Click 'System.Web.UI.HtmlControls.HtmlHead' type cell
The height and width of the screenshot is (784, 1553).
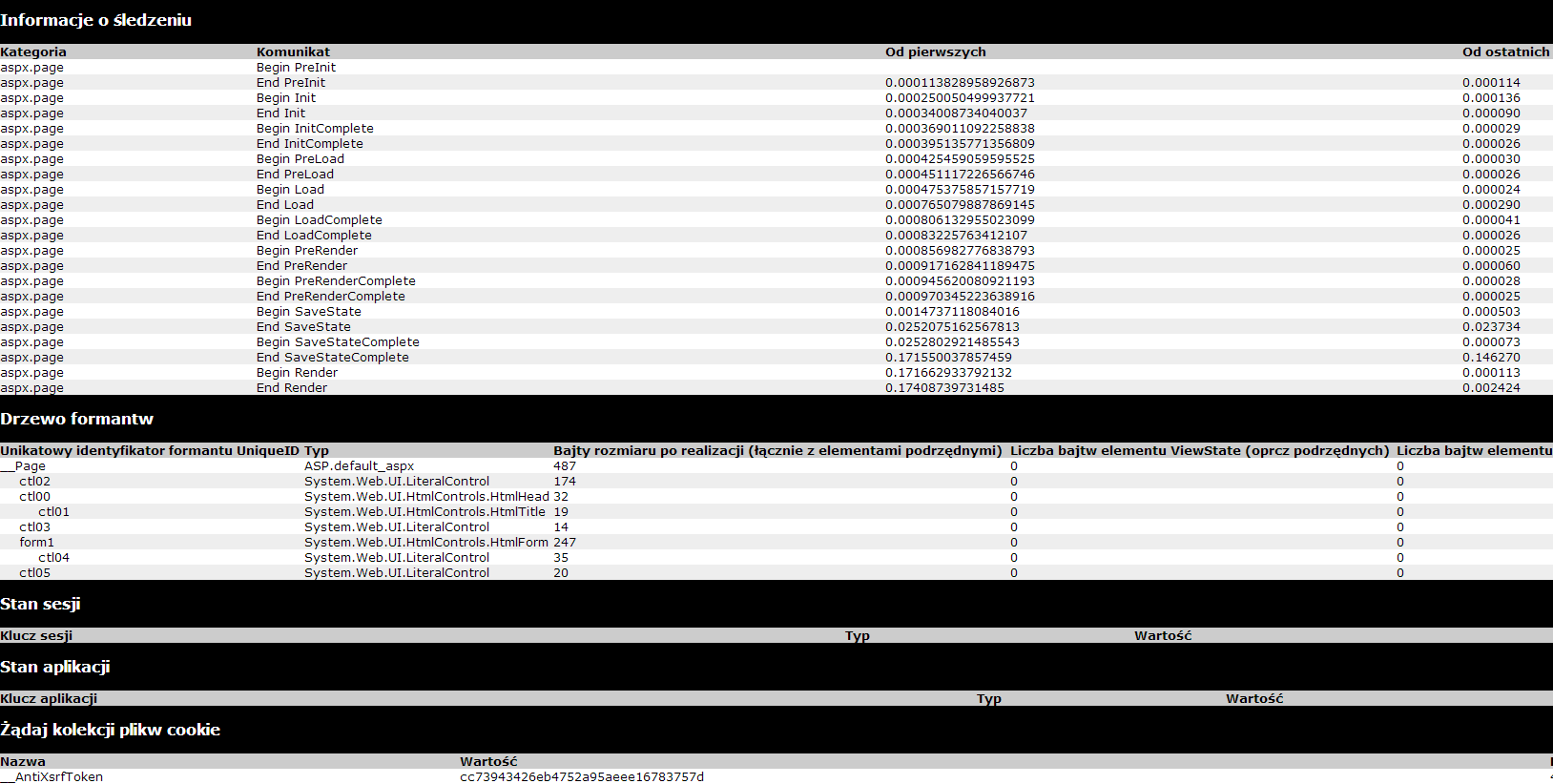[x=426, y=497]
